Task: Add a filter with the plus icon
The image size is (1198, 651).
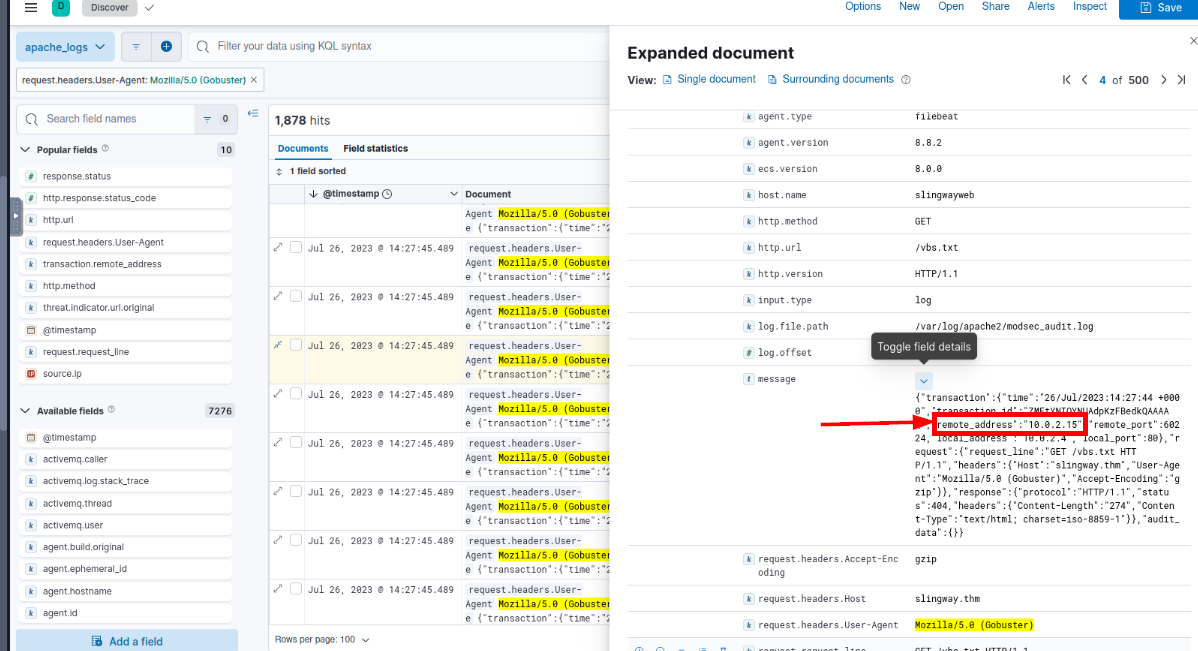Action: pos(165,46)
